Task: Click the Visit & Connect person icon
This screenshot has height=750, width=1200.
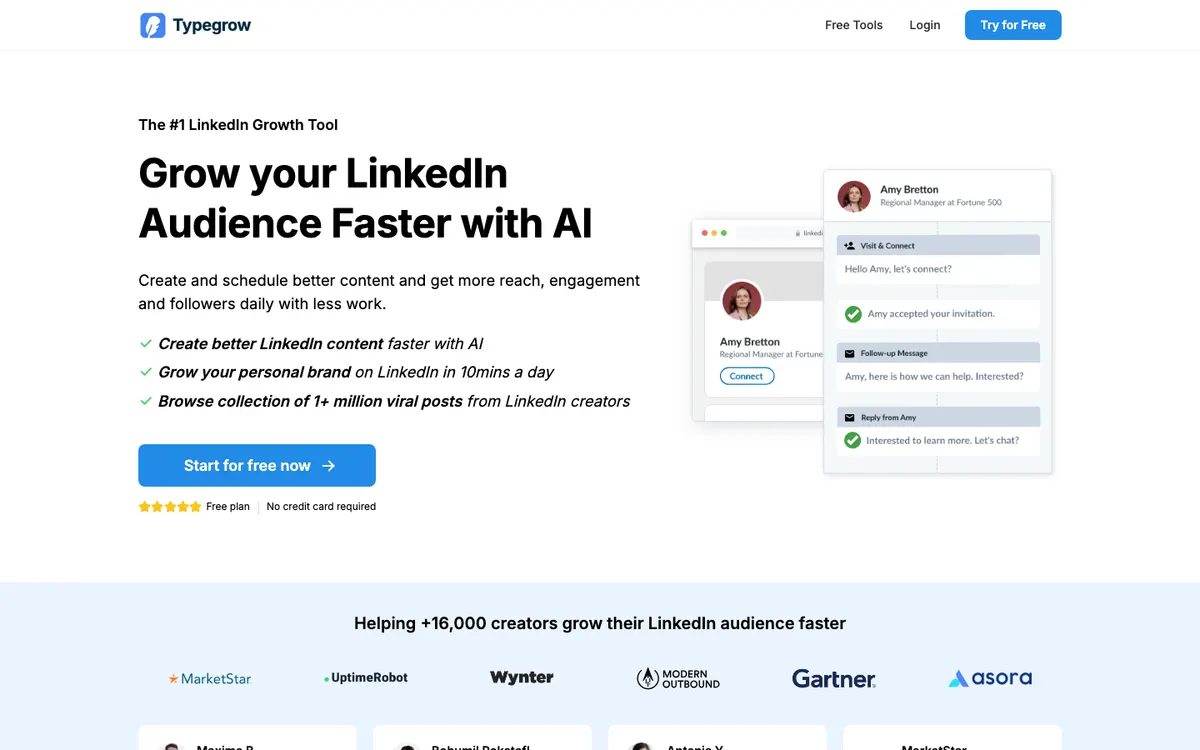Action: 850,245
